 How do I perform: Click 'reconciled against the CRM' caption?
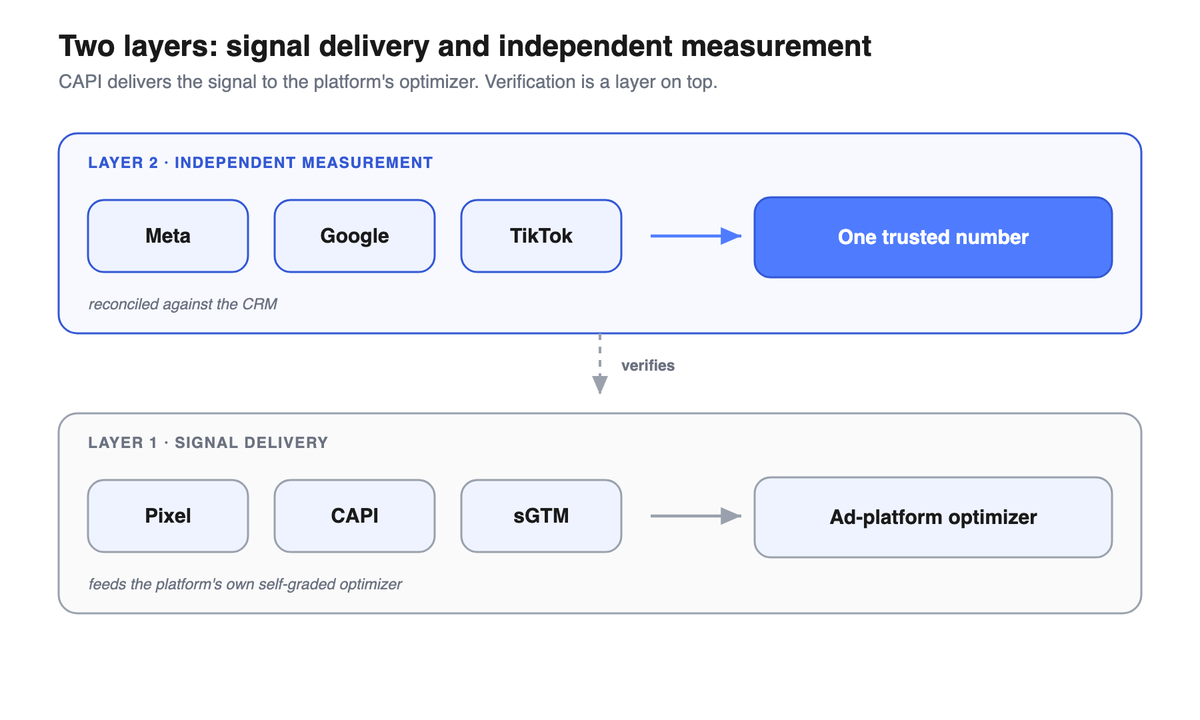183,303
